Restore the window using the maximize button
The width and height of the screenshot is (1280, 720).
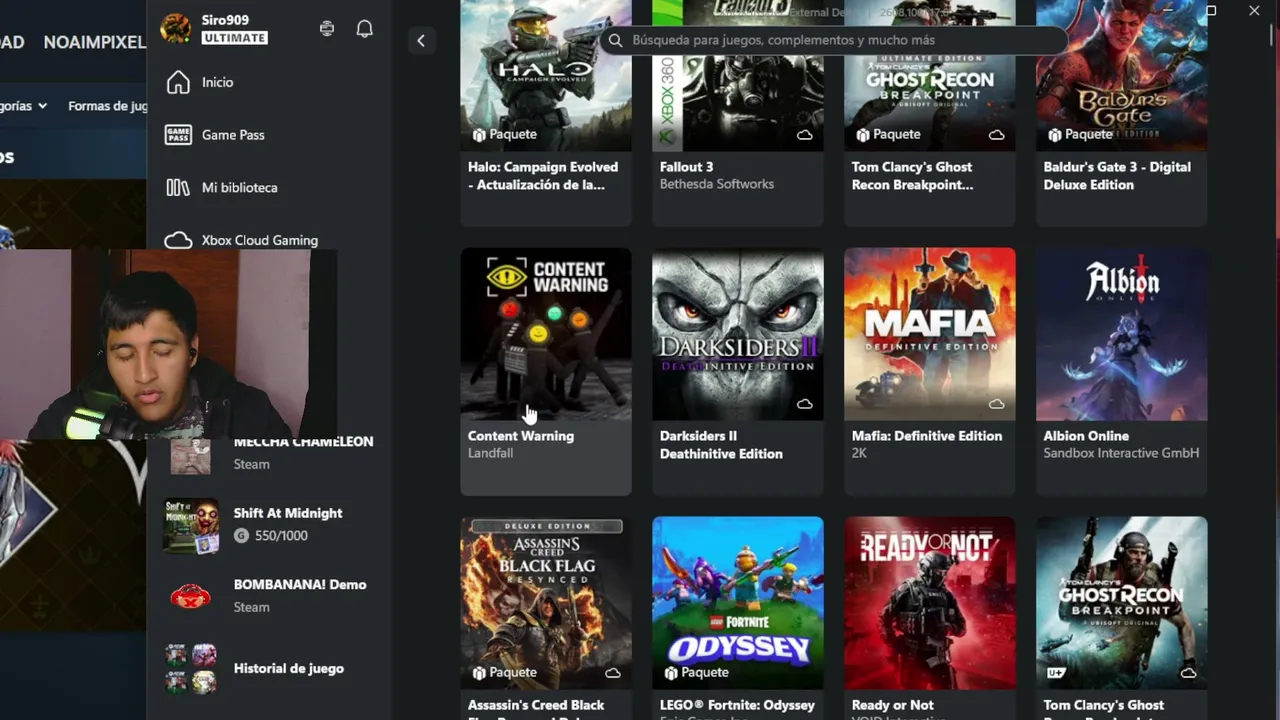click(x=1211, y=11)
